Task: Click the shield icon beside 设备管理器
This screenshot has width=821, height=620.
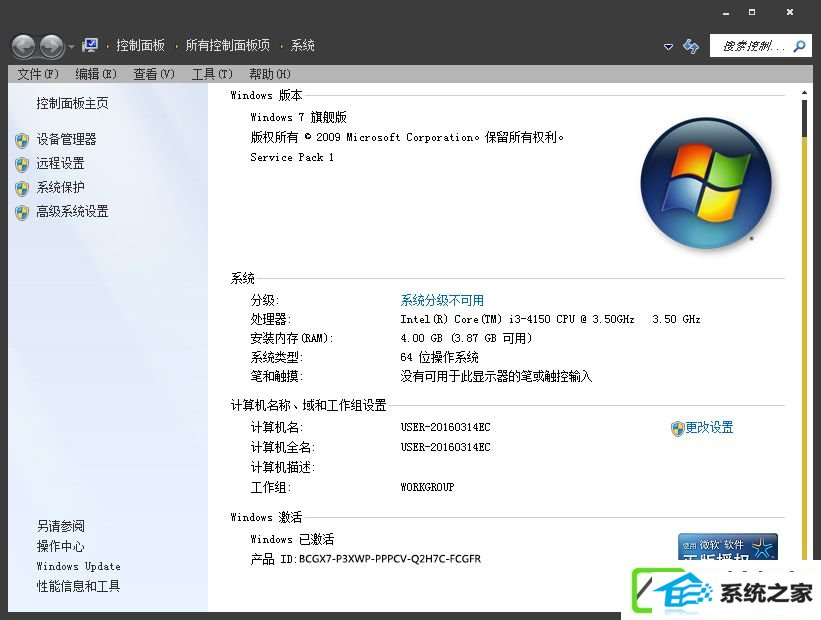Action: coord(22,140)
